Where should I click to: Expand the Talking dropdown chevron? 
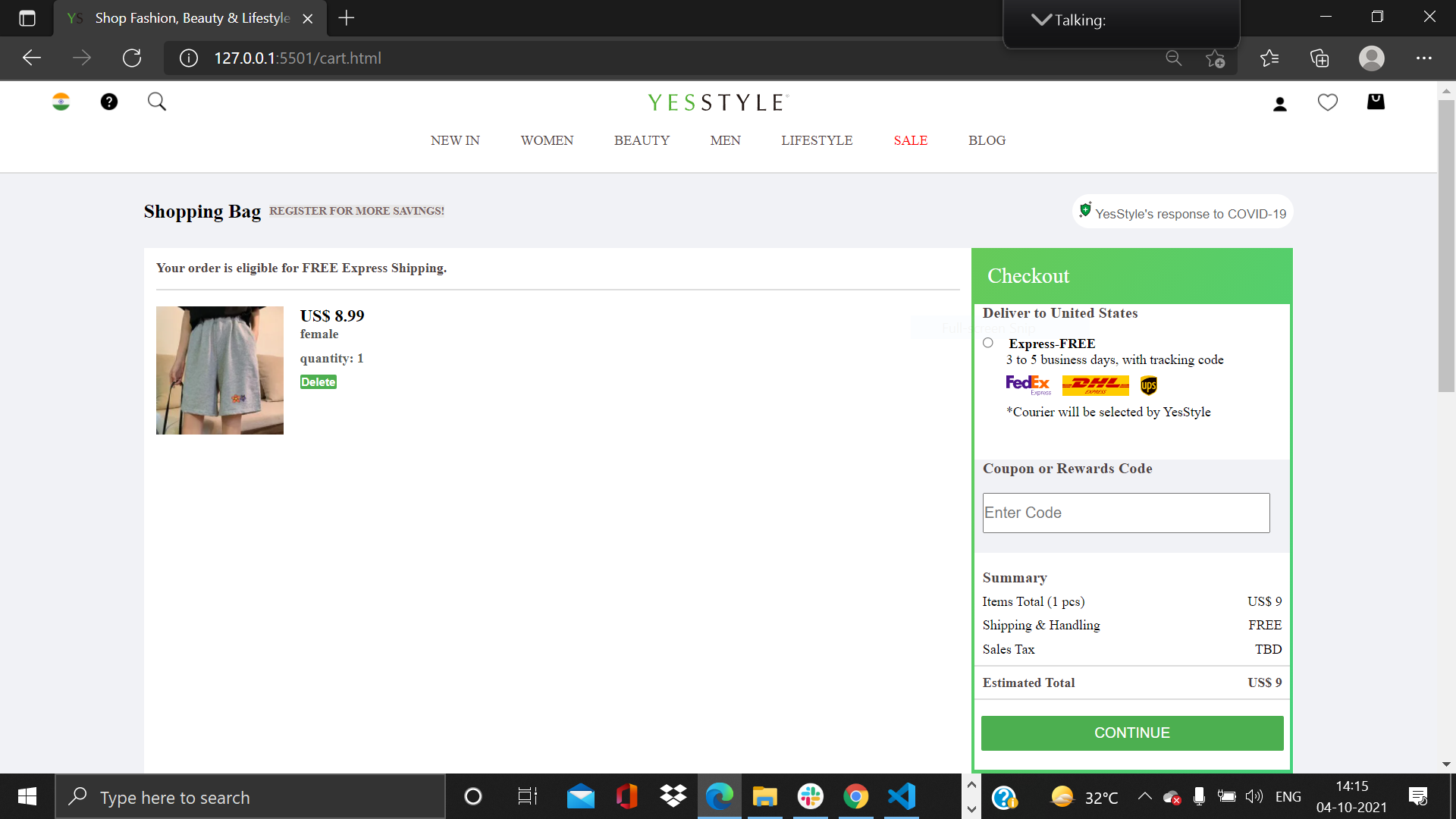[x=1041, y=20]
